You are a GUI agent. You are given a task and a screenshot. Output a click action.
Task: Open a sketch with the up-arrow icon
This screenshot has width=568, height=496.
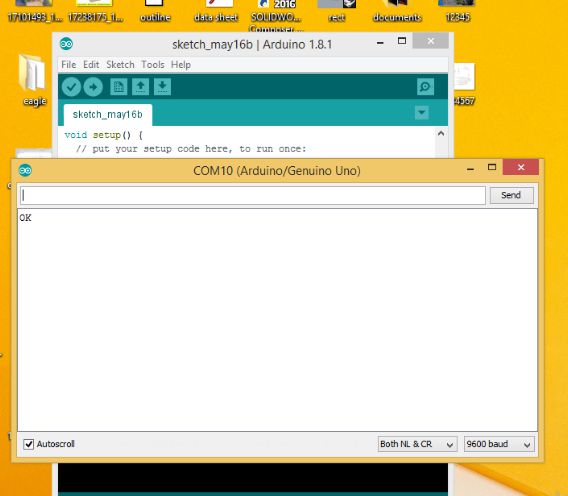click(x=141, y=87)
